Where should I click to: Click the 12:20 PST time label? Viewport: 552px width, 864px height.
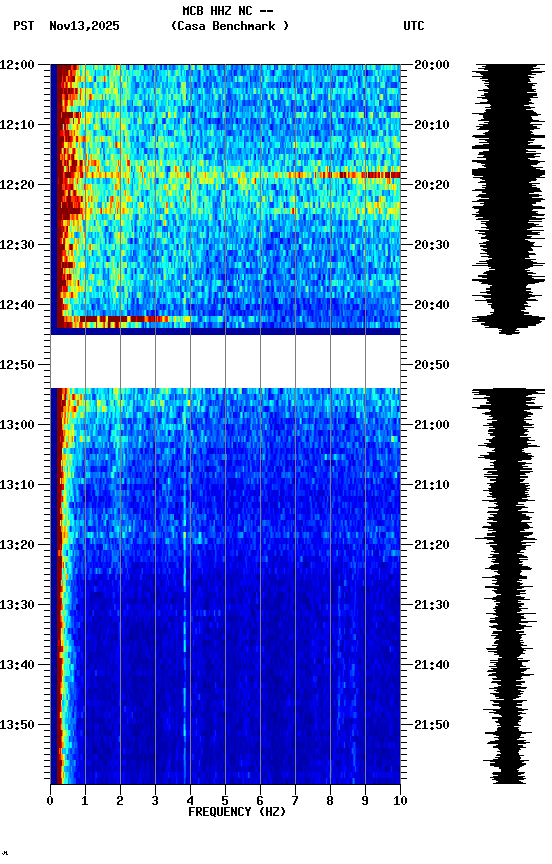17,185
